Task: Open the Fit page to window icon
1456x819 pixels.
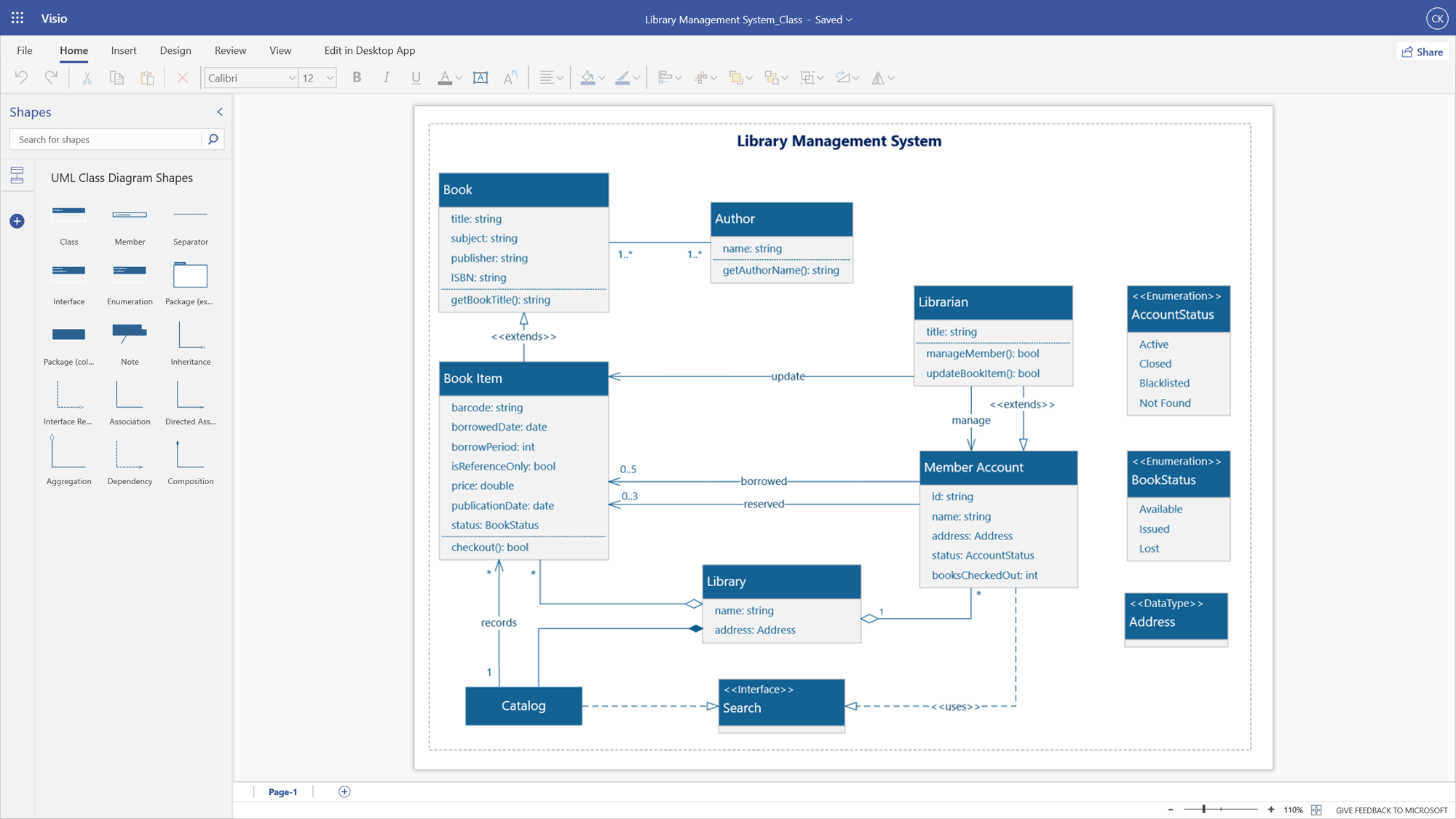Action: click(x=1316, y=810)
